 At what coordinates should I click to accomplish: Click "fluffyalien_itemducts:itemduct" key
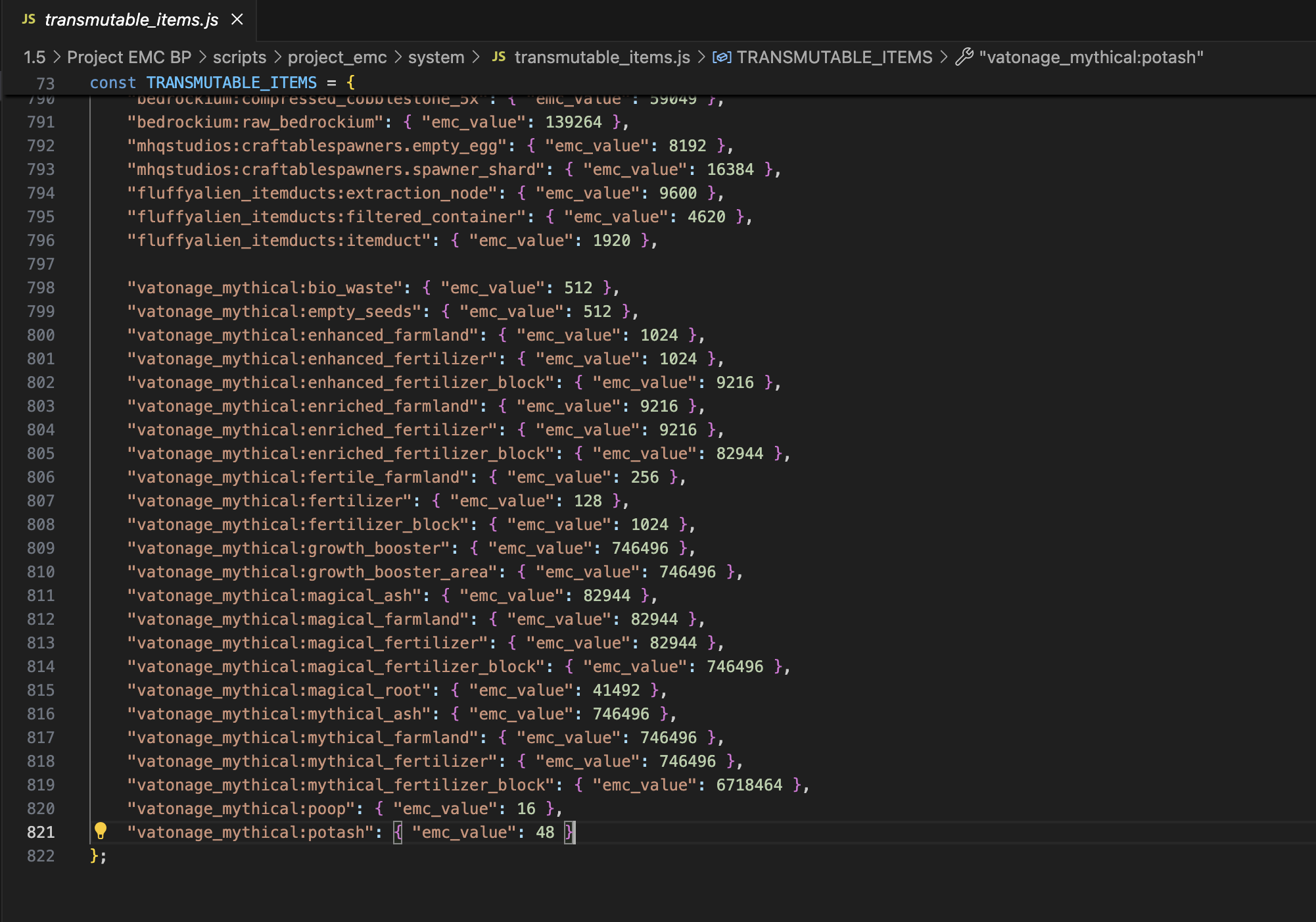279,240
